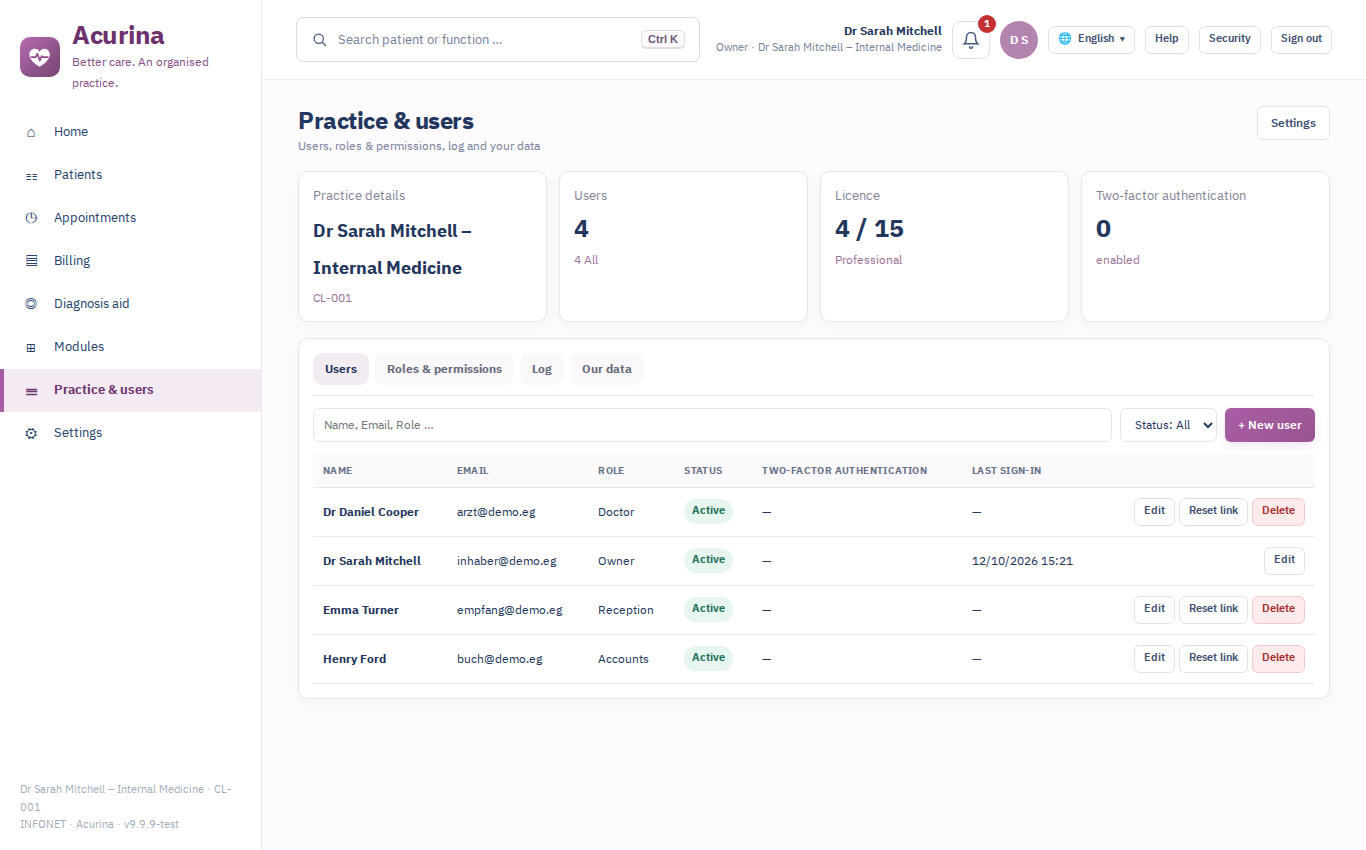Send a reset link for Dr Daniel Cooper
This screenshot has height=850, width=1366.
(1214, 511)
